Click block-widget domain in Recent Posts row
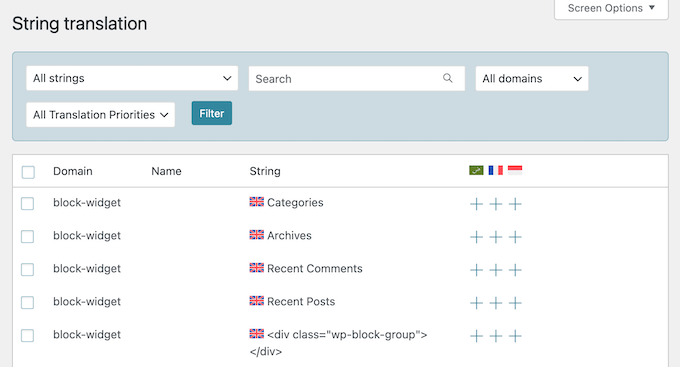Screen dimensions: 680x367 tap(87, 301)
